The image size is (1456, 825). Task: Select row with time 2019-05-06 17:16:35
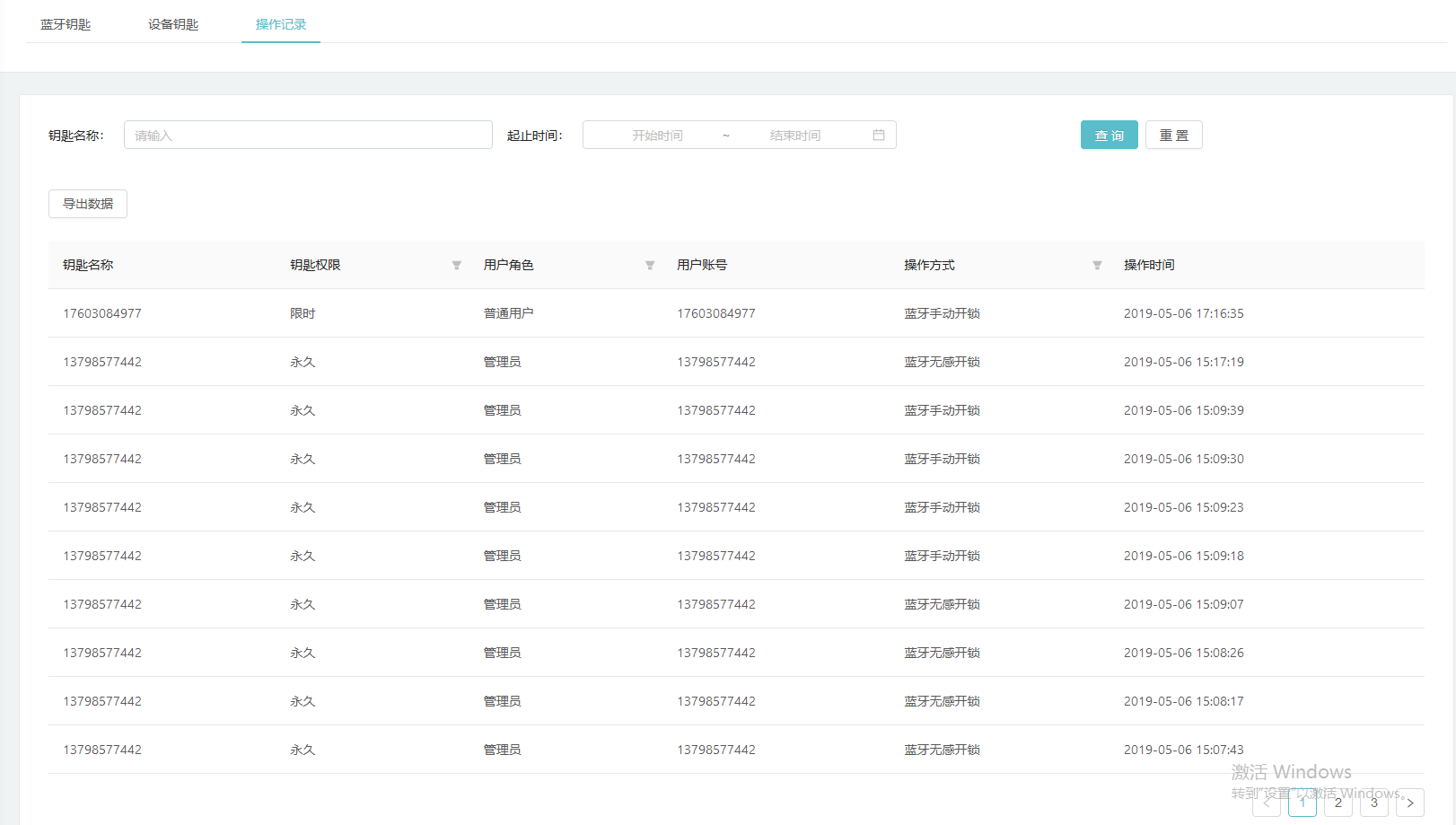(x=1183, y=313)
